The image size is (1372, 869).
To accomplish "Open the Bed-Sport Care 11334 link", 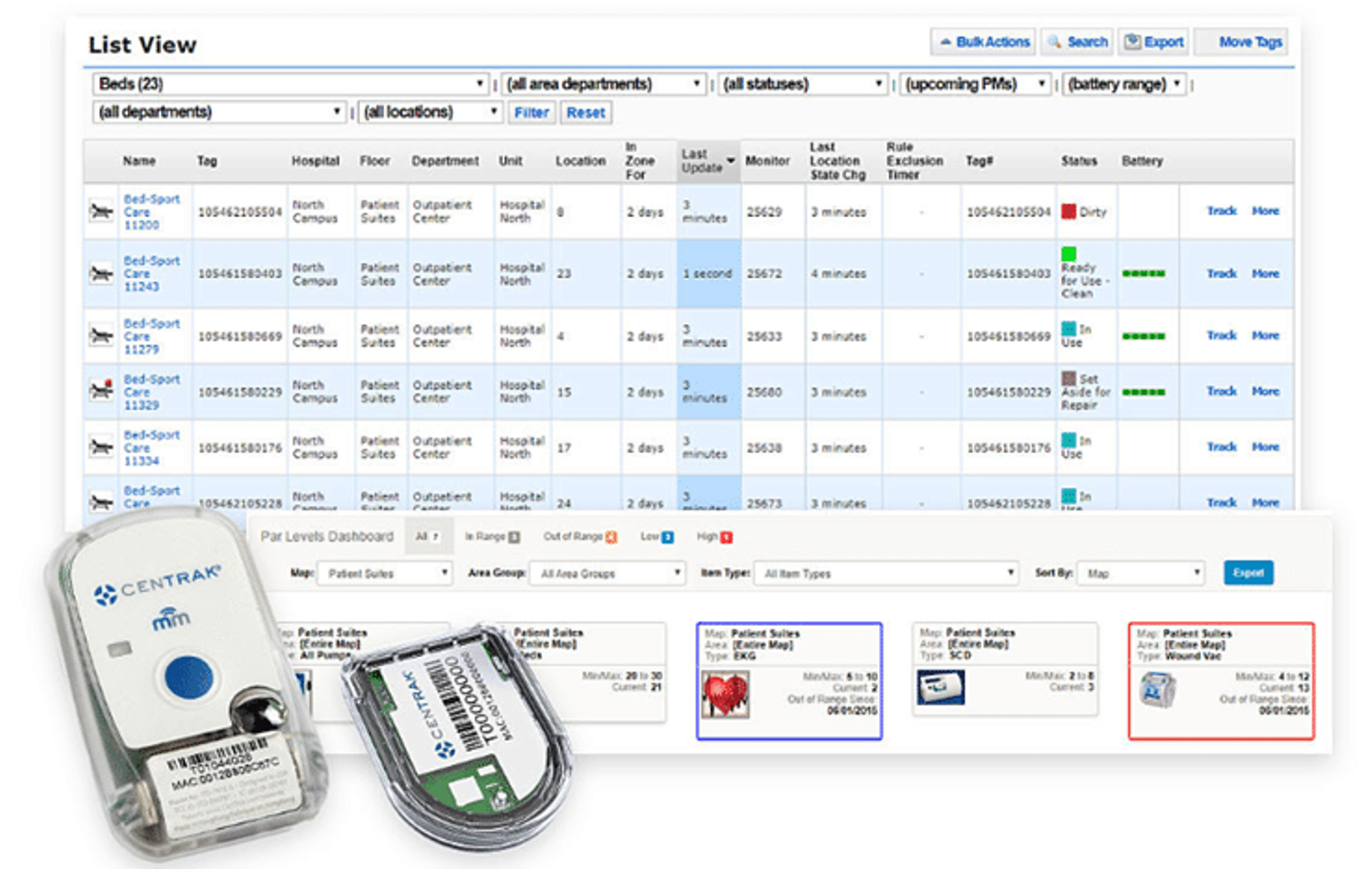I will point(151,447).
